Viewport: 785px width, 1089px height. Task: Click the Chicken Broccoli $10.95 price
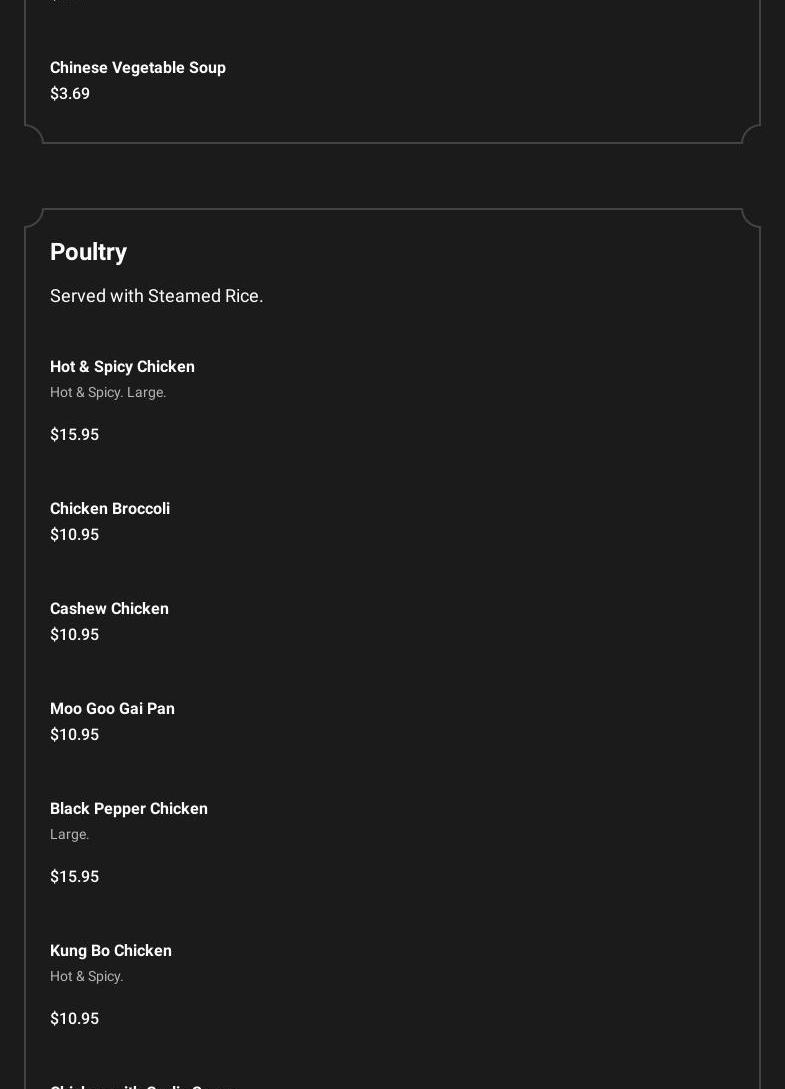click(74, 534)
